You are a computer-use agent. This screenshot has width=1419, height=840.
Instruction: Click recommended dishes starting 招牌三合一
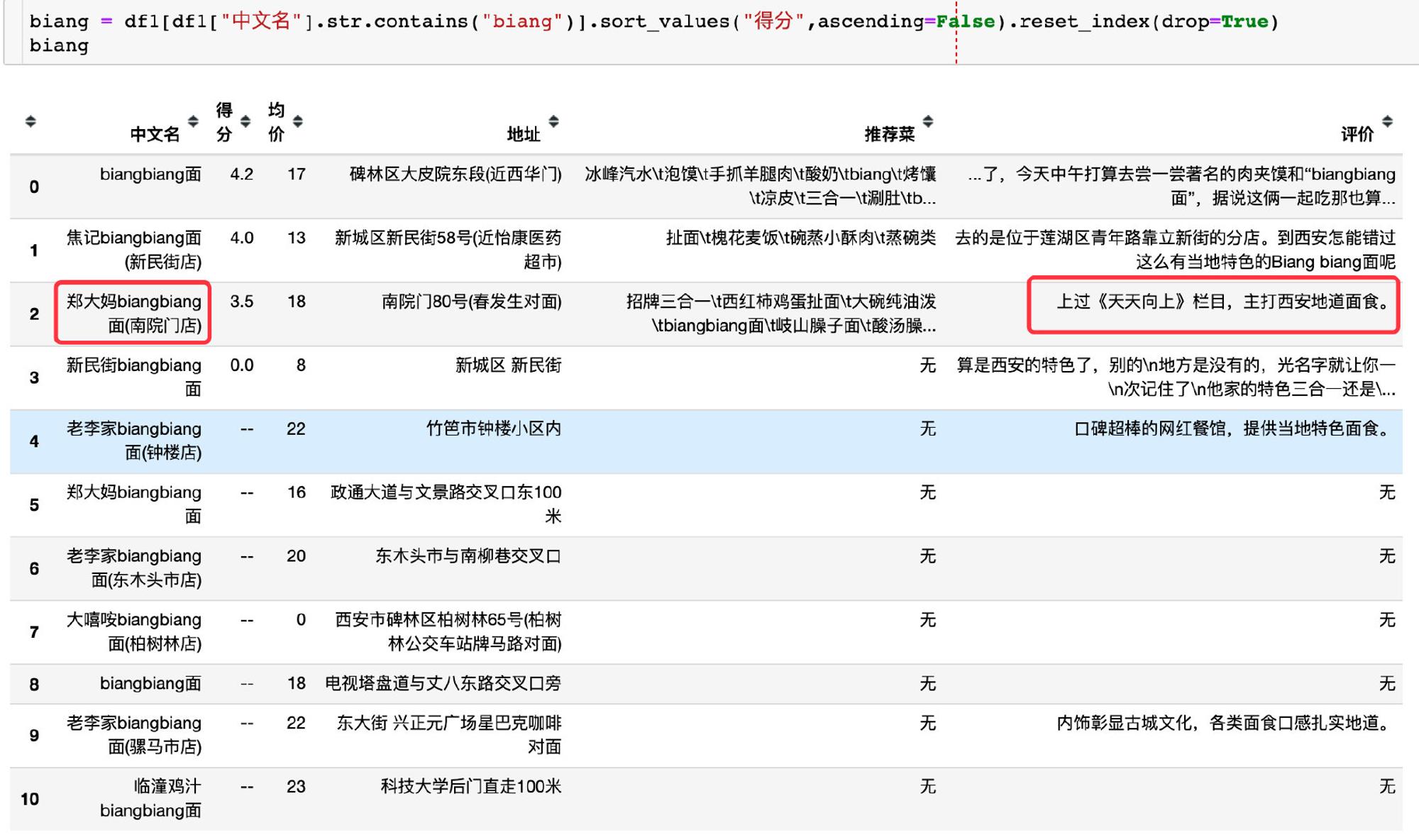tap(781, 314)
